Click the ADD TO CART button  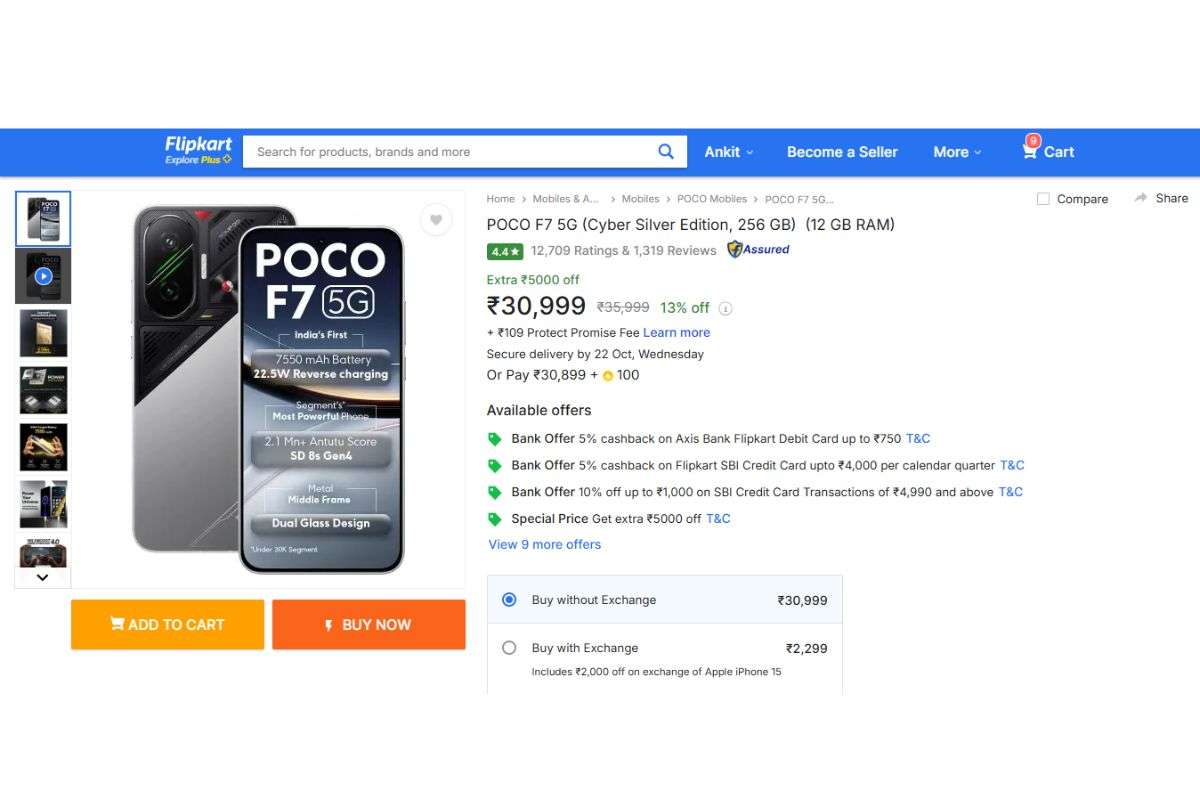pyautogui.click(x=167, y=624)
